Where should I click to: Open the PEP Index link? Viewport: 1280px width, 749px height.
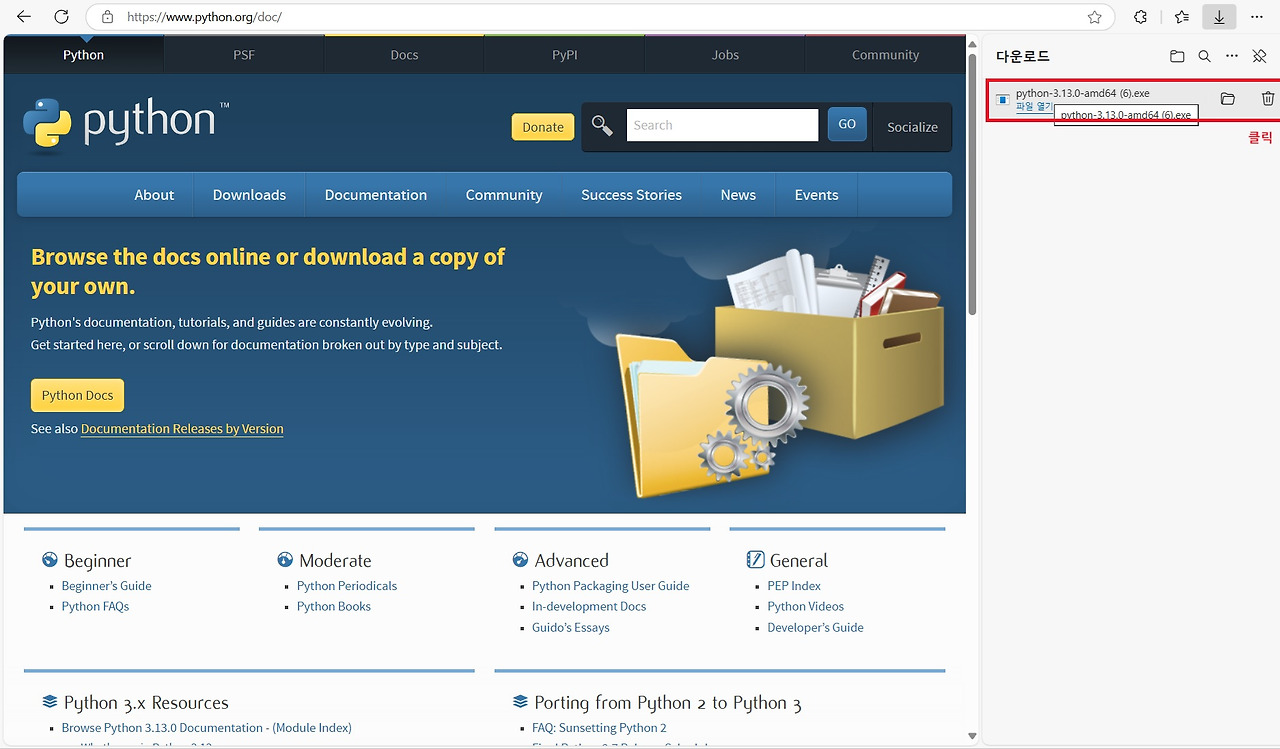[x=794, y=586]
